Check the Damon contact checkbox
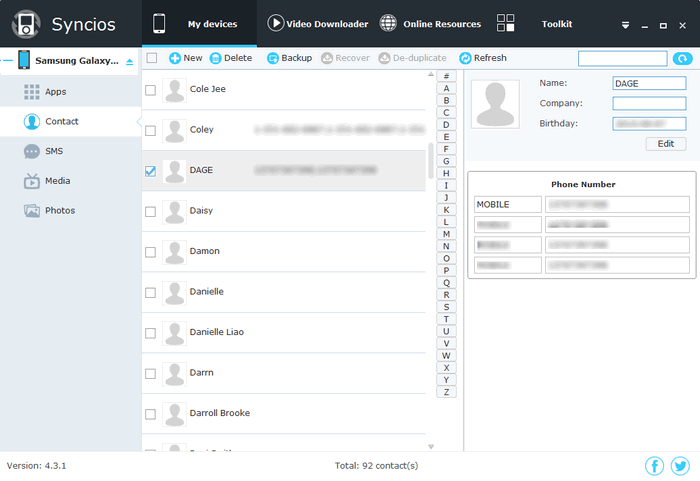The image size is (700, 481). [150, 252]
